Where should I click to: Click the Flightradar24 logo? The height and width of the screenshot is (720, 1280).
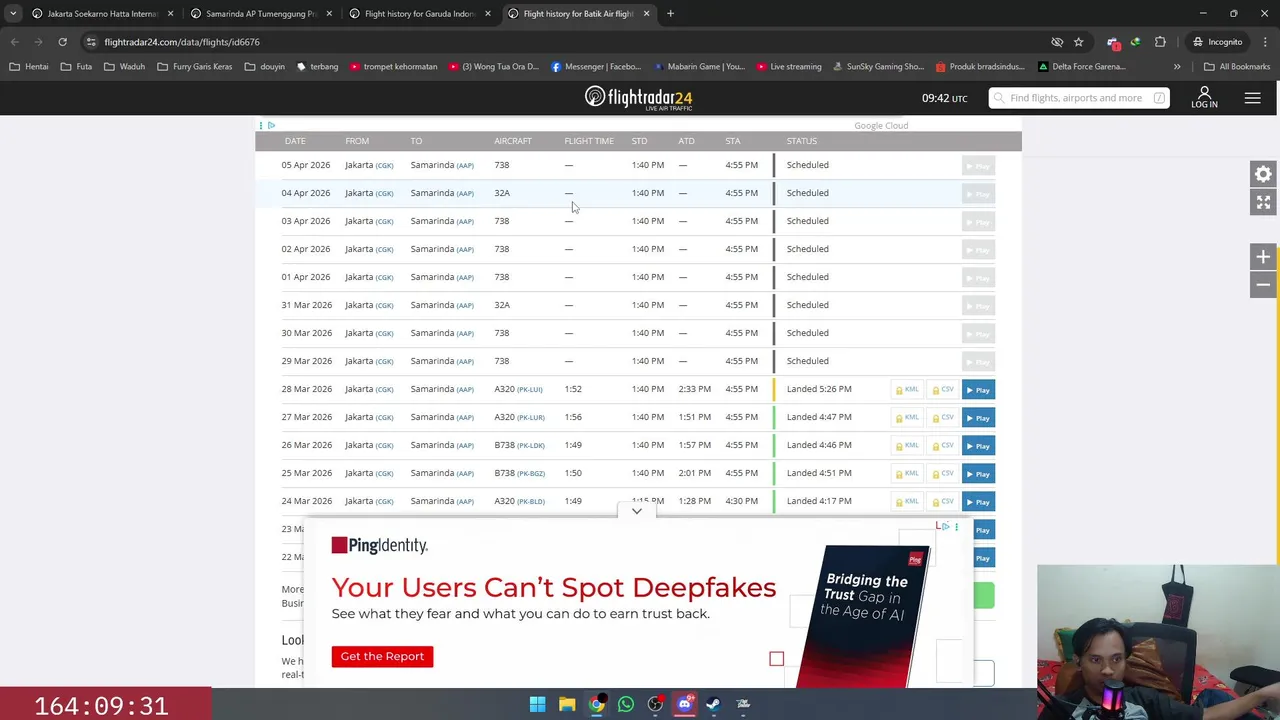[x=638, y=98]
